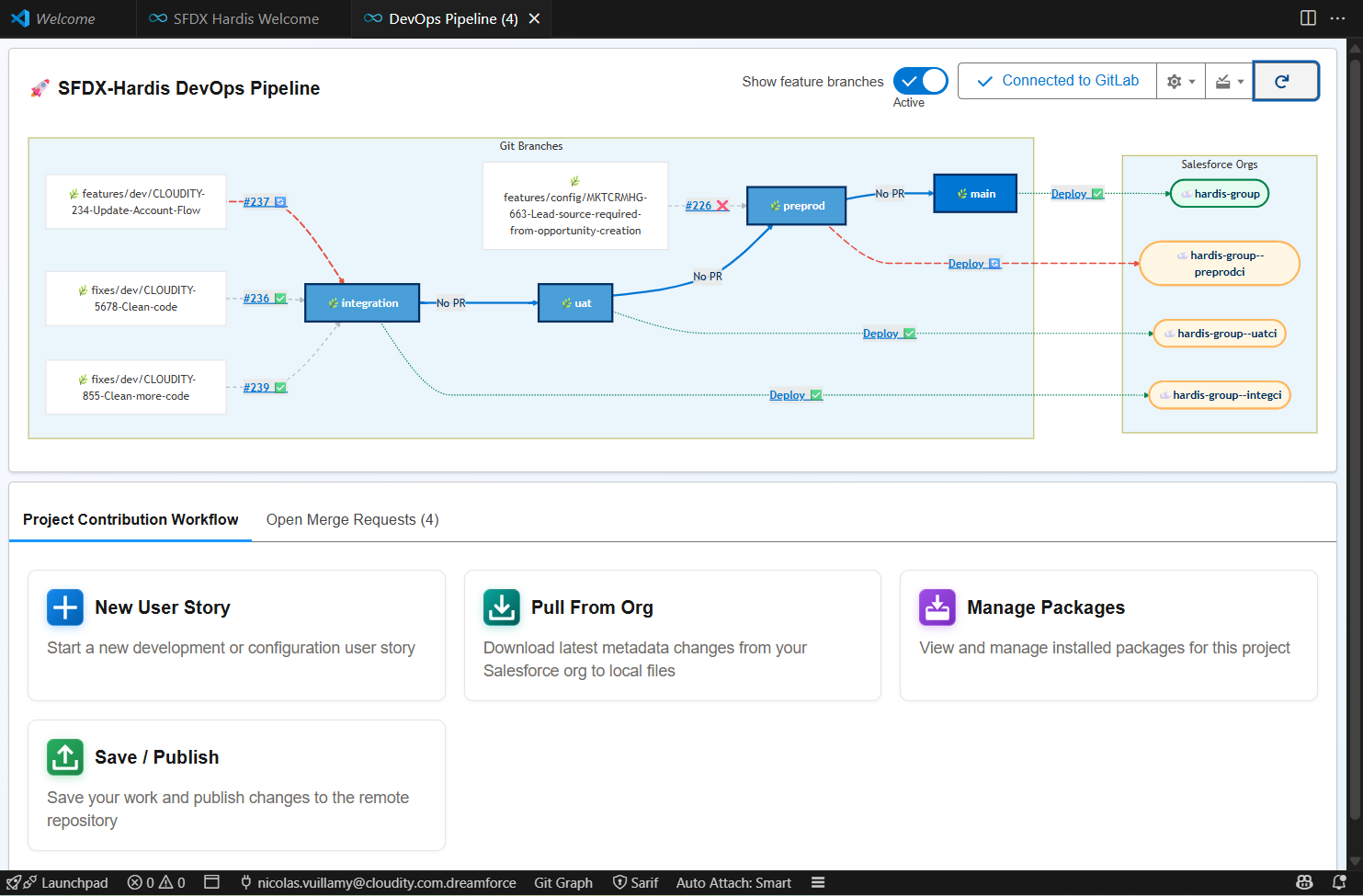Image resolution: width=1363 pixels, height=896 pixels.
Task: Select the hardis-group--integci org node
Action: (1219, 394)
